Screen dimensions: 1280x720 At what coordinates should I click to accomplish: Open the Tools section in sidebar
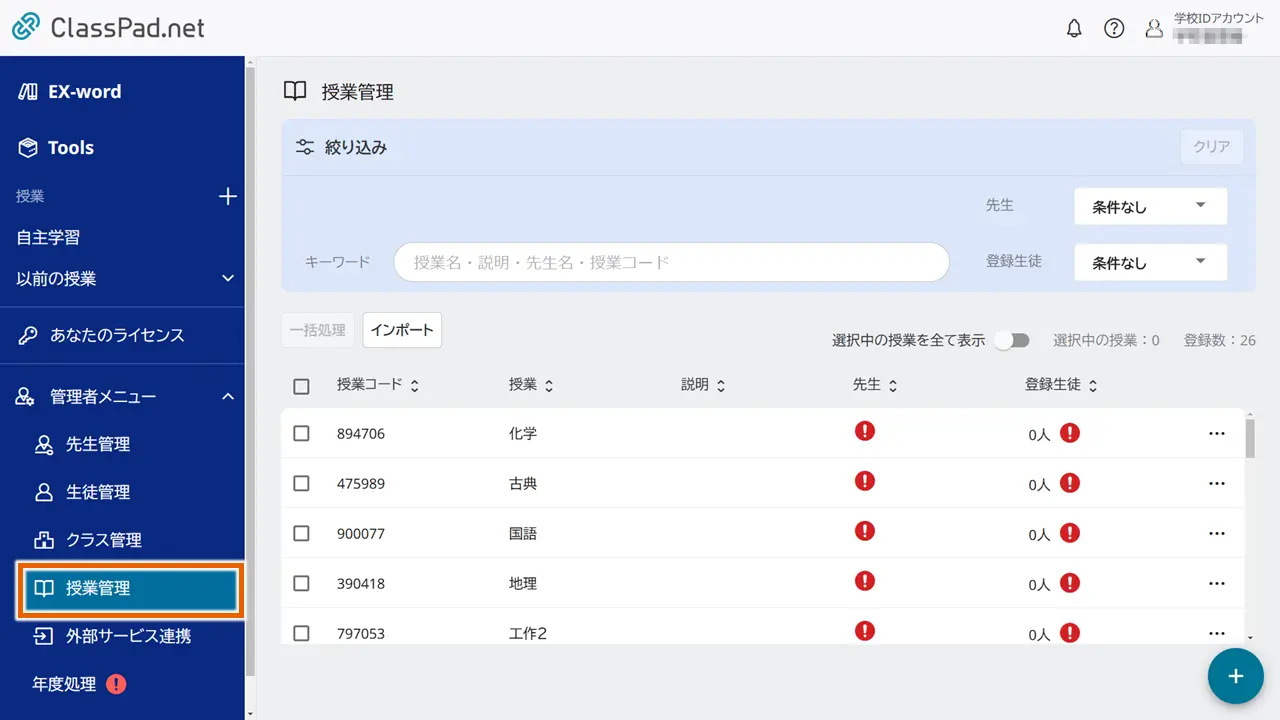[x=74, y=147]
